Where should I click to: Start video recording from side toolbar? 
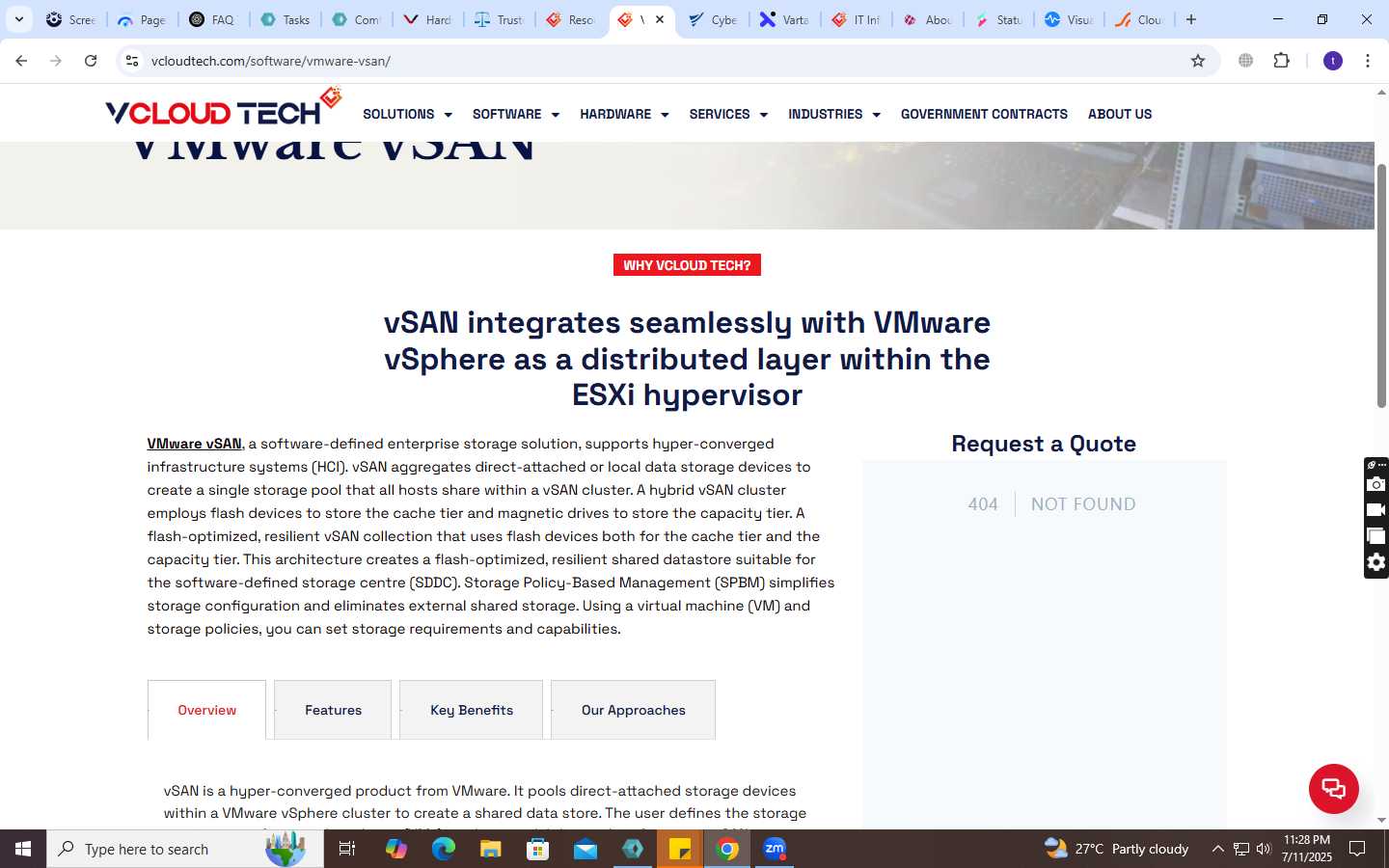pos(1376,510)
